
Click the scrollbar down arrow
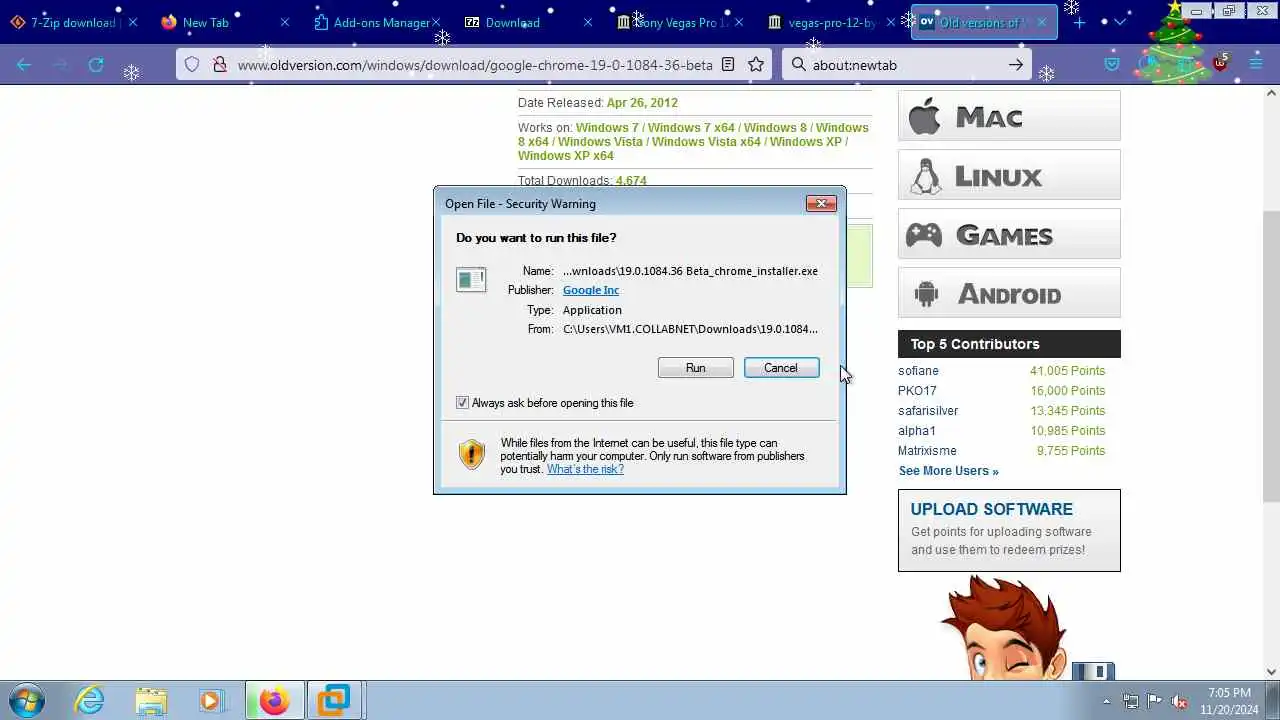1272,672
